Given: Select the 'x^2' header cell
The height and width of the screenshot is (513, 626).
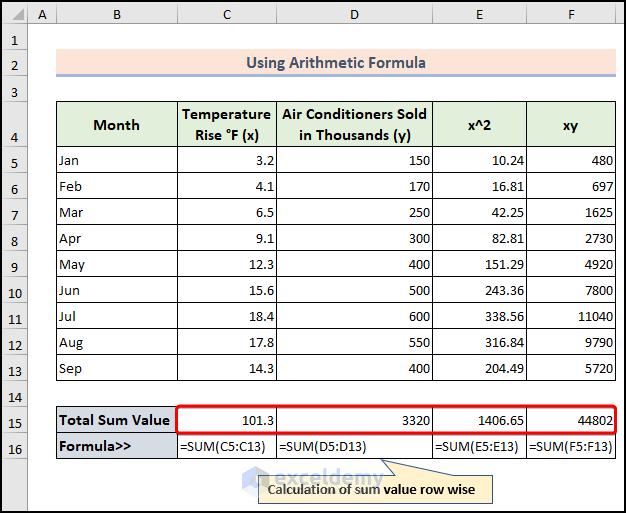Looking at the screenshot, I should [x=480, y=125].
